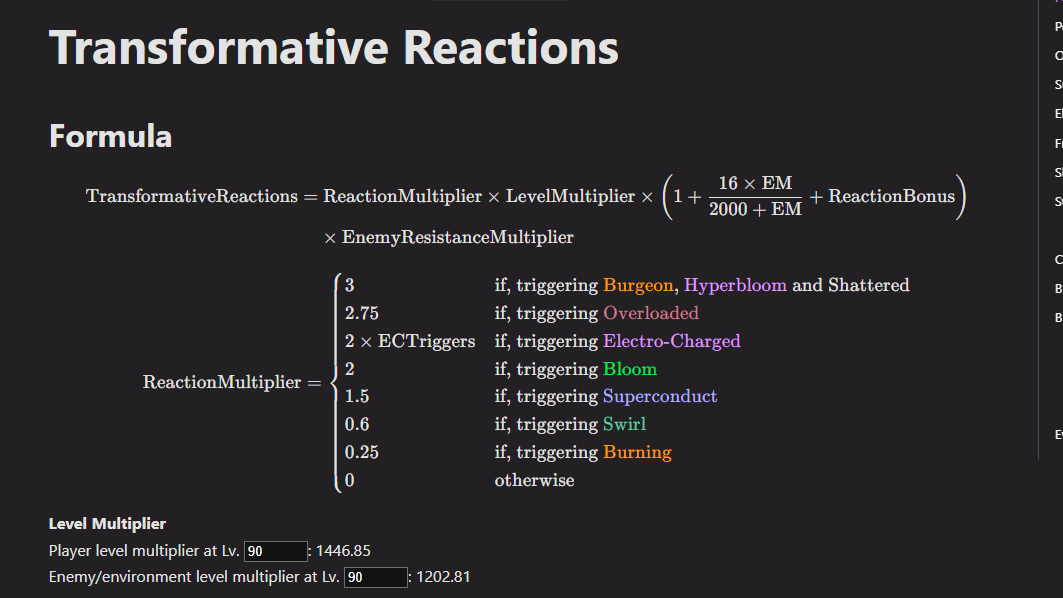
Task: Go to the Bloom reaction link
Action: tap(630, 370)
